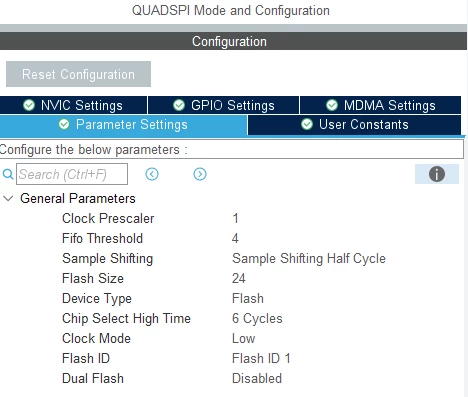Edit the Fifo Threshold value 4
This screenshot has width=468, height=397.
235,239
